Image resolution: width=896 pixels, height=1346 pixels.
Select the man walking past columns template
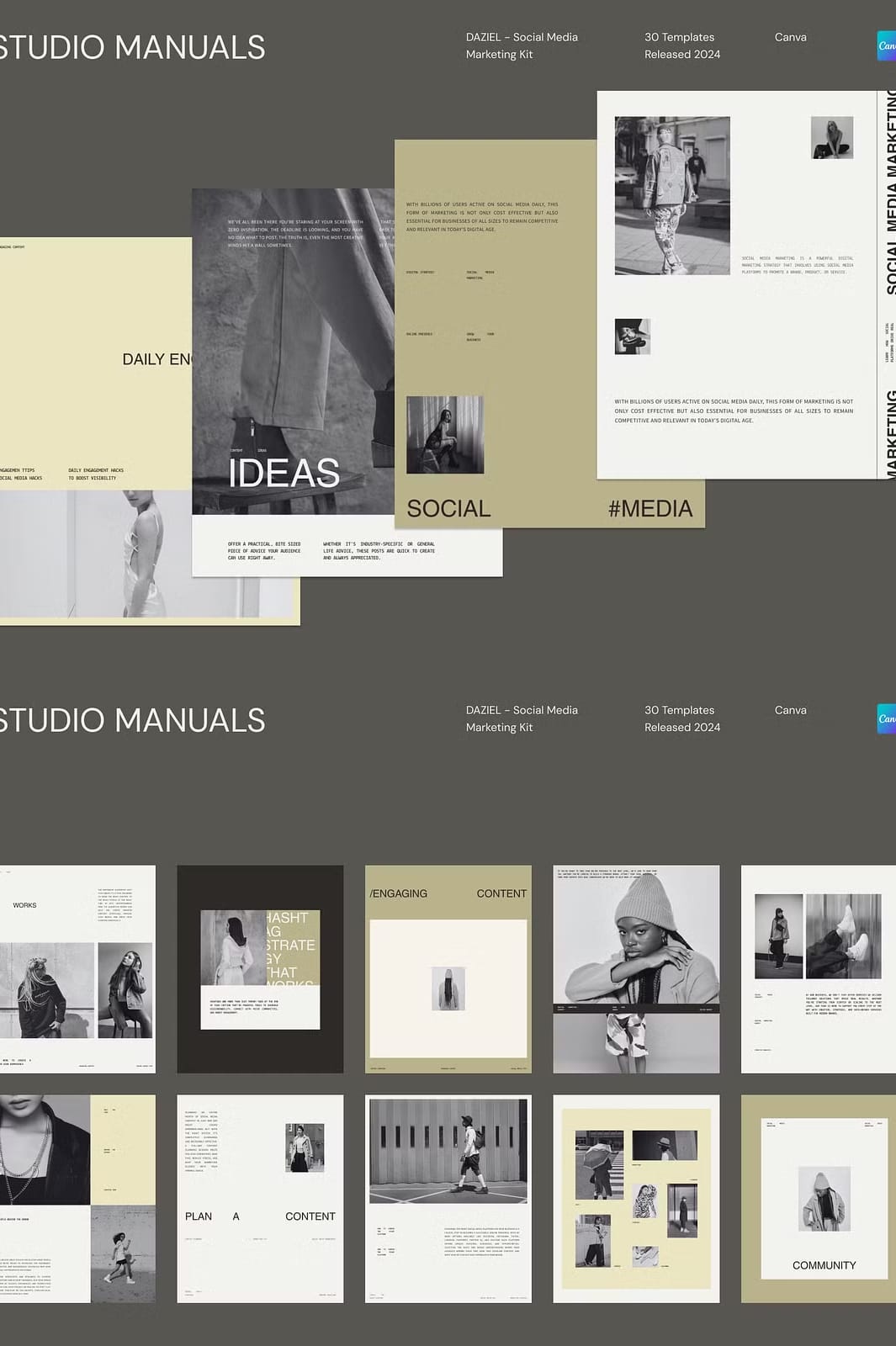pyautogui.click(x=448, y=1198)
